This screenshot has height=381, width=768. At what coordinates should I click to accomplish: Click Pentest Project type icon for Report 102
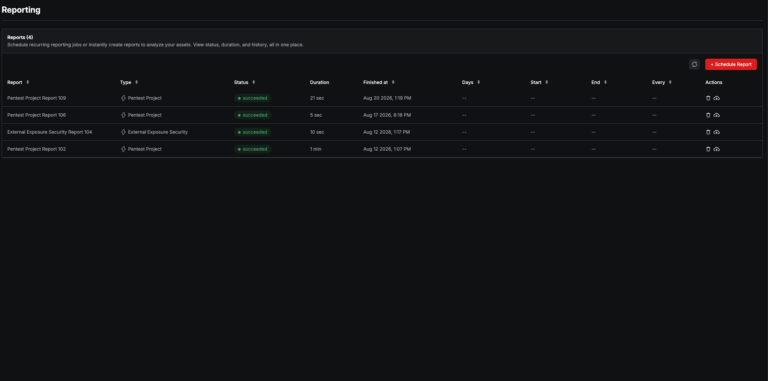[123, 149]
